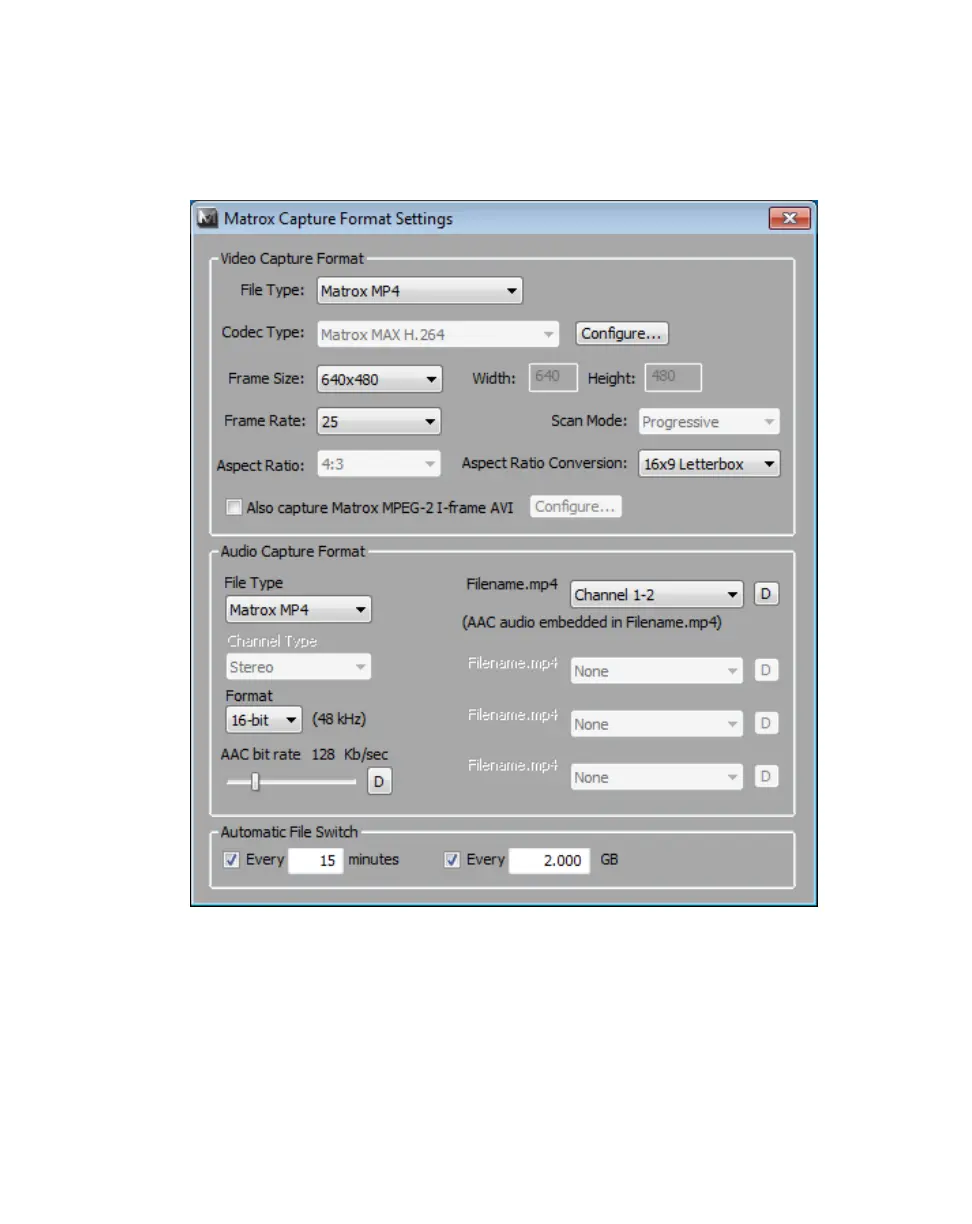The image size is (972, 1224).
Task: Click the (48 kHz) text
Action: [x=339, y=719]
